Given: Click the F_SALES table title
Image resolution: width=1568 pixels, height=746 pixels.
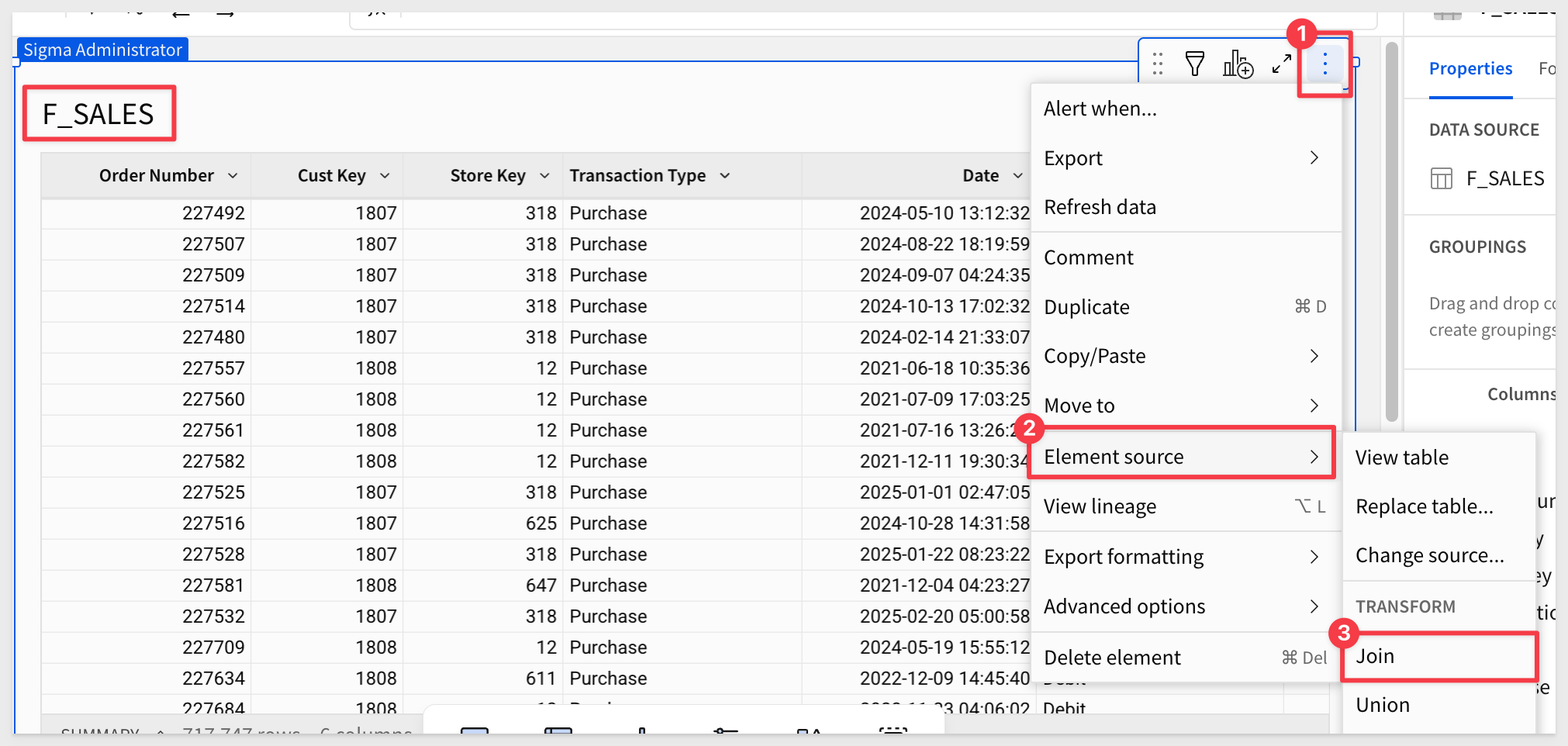Looking at the screenshot, I should (x=98, y=114).
